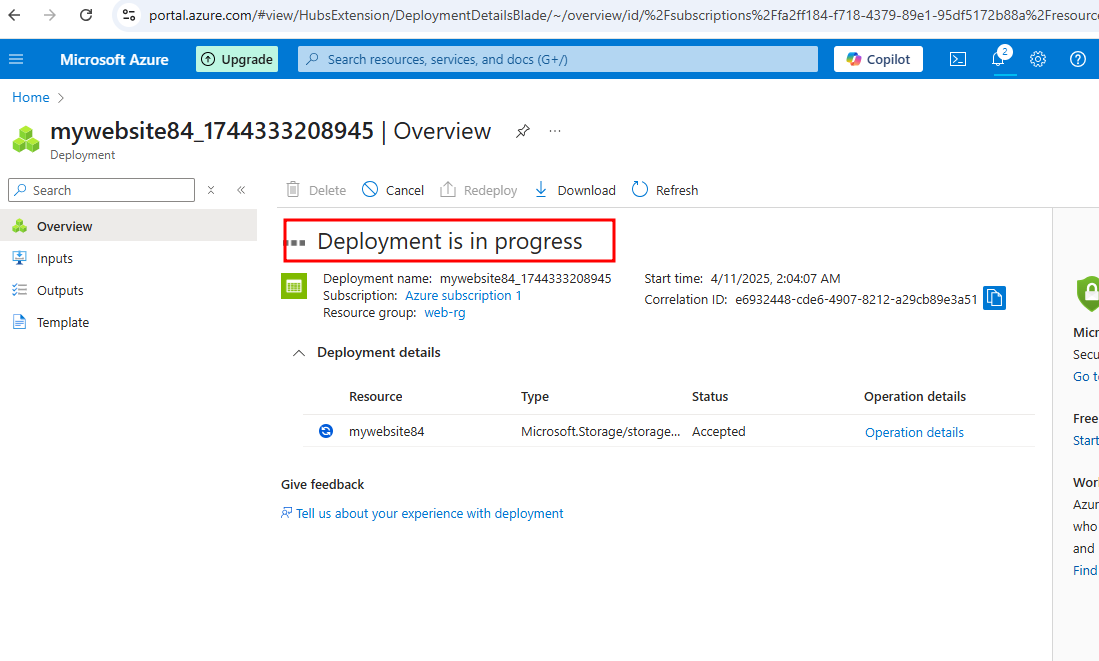Click the Operation details column header

915,397
